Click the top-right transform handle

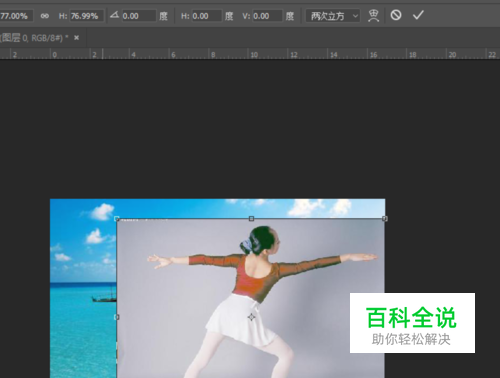coord(385,219)
